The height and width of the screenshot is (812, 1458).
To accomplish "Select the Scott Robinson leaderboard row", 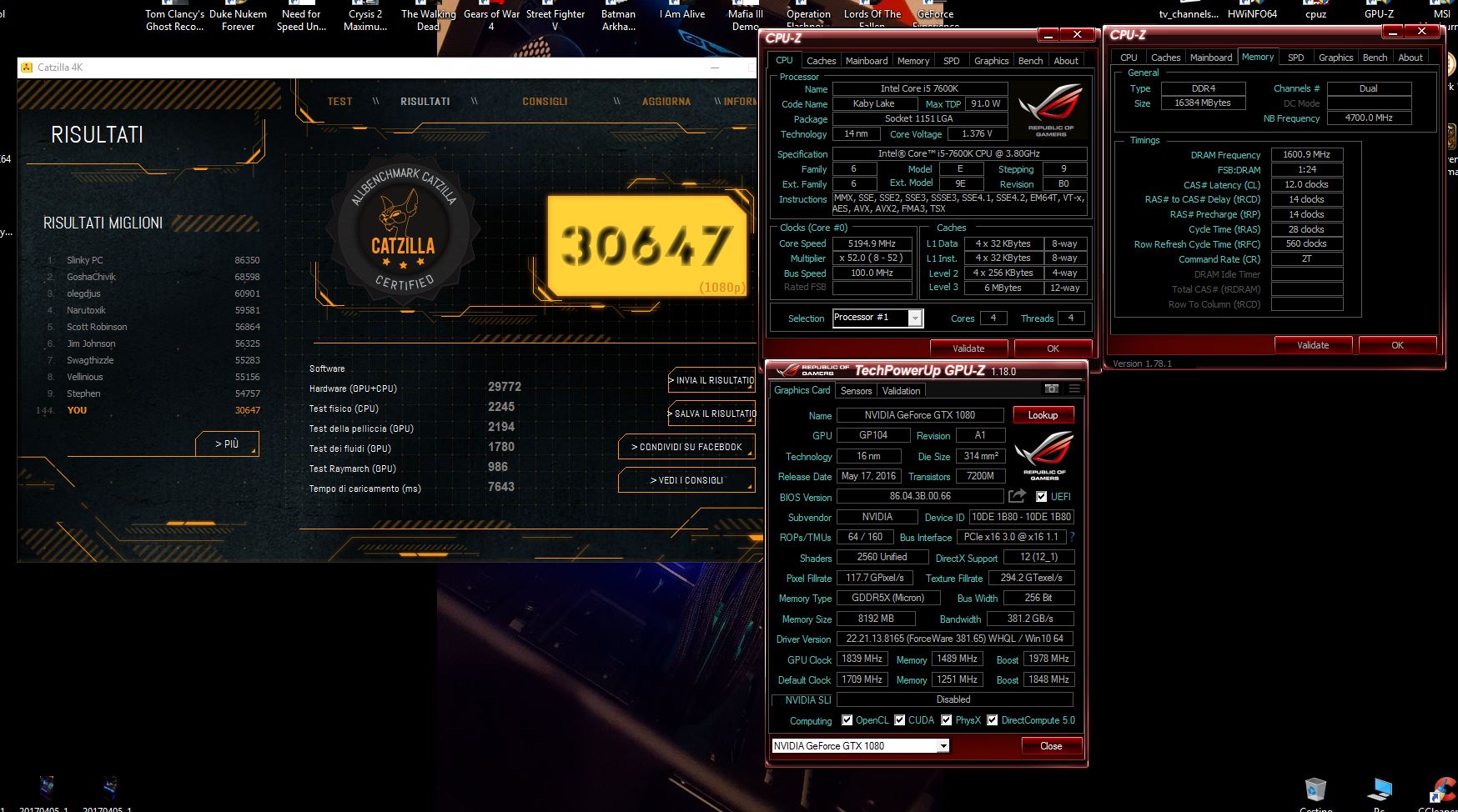I will [153, 327].
